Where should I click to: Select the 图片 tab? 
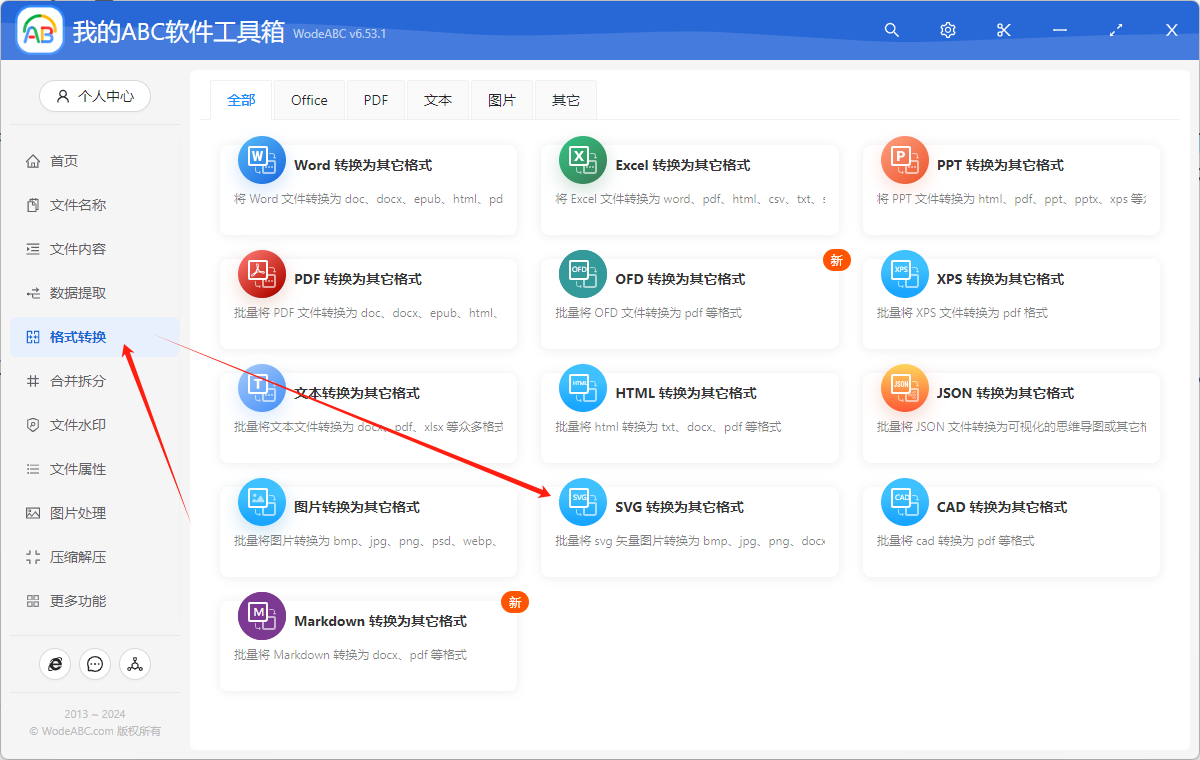pos(502,100)
